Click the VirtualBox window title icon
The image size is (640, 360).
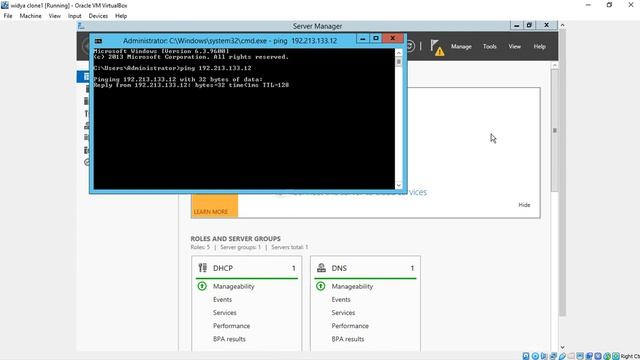[x=4, y=5]
